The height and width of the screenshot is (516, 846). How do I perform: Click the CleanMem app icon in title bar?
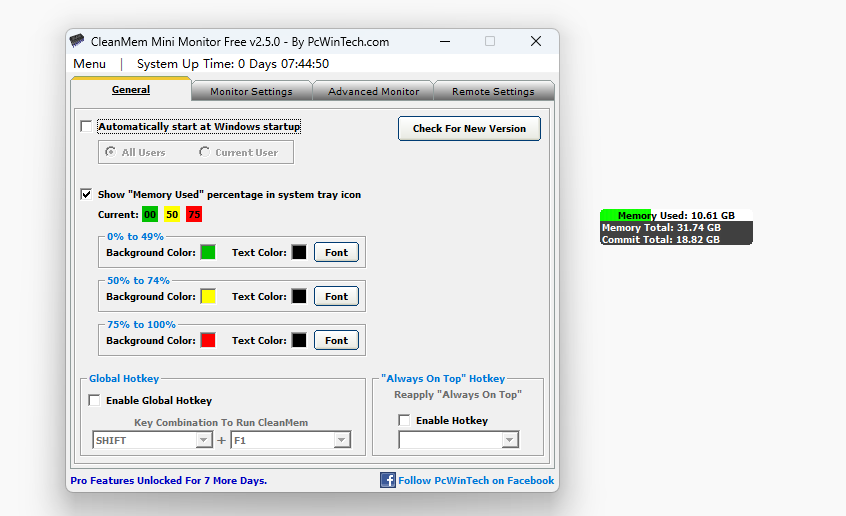[x=77, y=42]
